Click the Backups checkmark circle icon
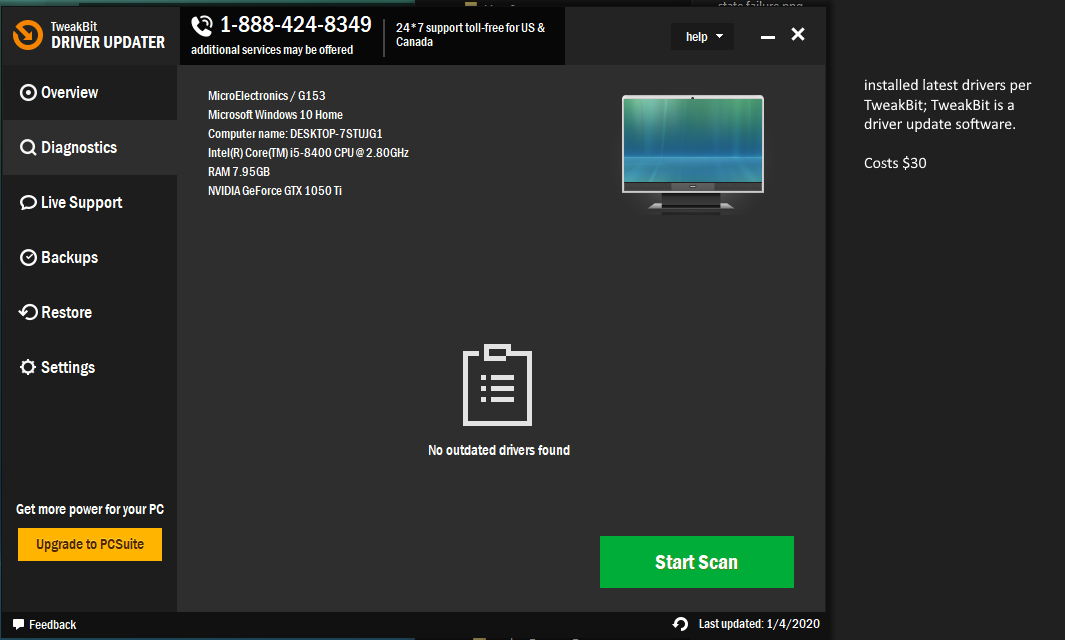The width and height of the screenshot is (1065, 640). click(x=28, y=257)
